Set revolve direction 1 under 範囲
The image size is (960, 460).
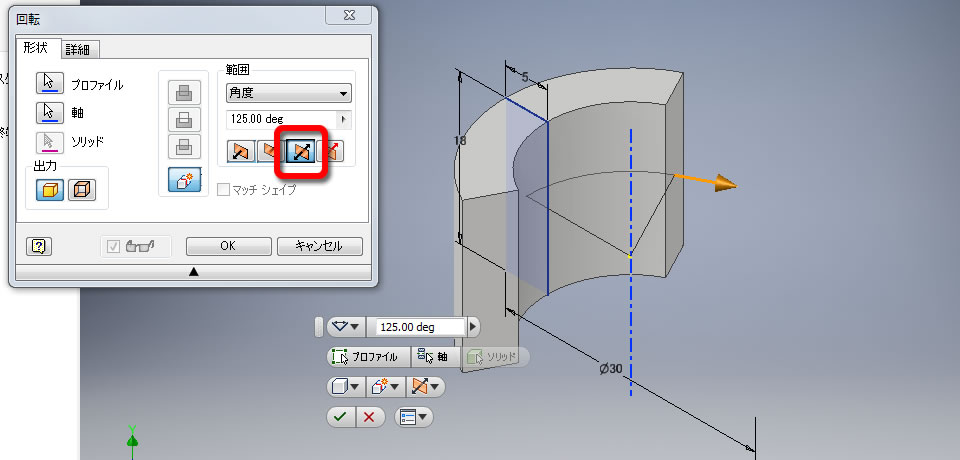click(x=241, y=151)
